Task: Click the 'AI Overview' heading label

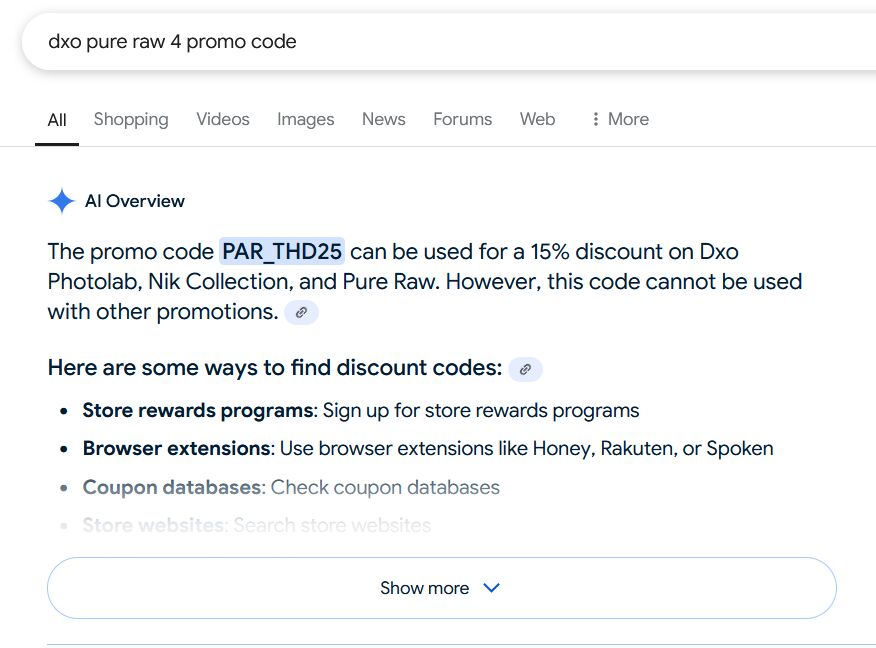Action: (x=135, y=201)
